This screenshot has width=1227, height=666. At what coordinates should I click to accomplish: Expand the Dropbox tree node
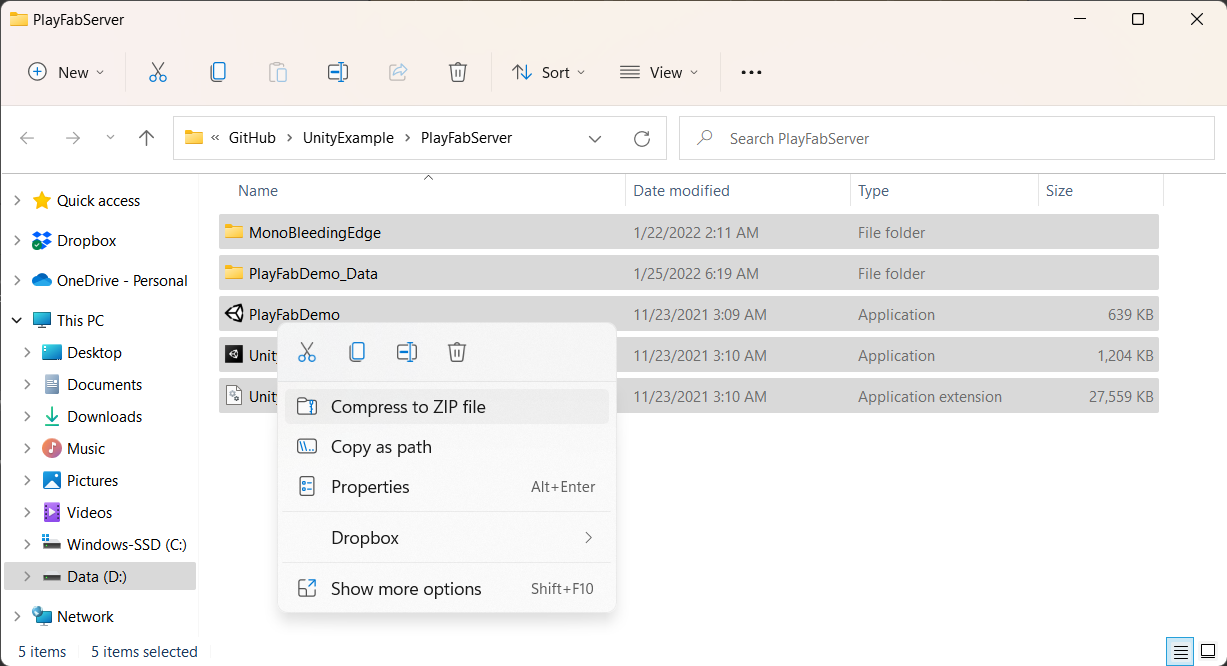(16, 241)
